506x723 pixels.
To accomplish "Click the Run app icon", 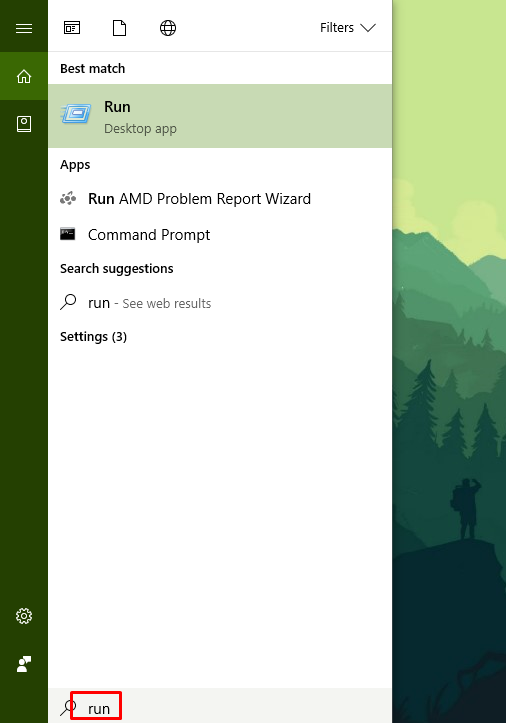I will [76, 114].
